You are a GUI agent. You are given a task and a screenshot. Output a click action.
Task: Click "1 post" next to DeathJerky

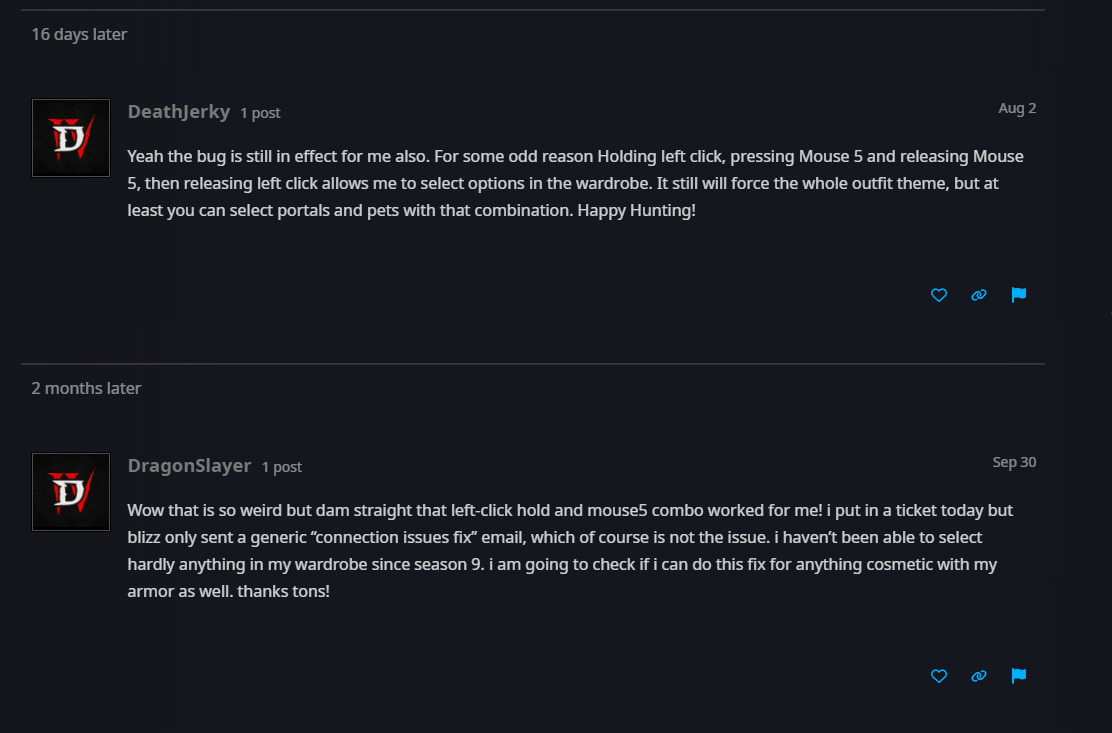(x=260, y=113)
